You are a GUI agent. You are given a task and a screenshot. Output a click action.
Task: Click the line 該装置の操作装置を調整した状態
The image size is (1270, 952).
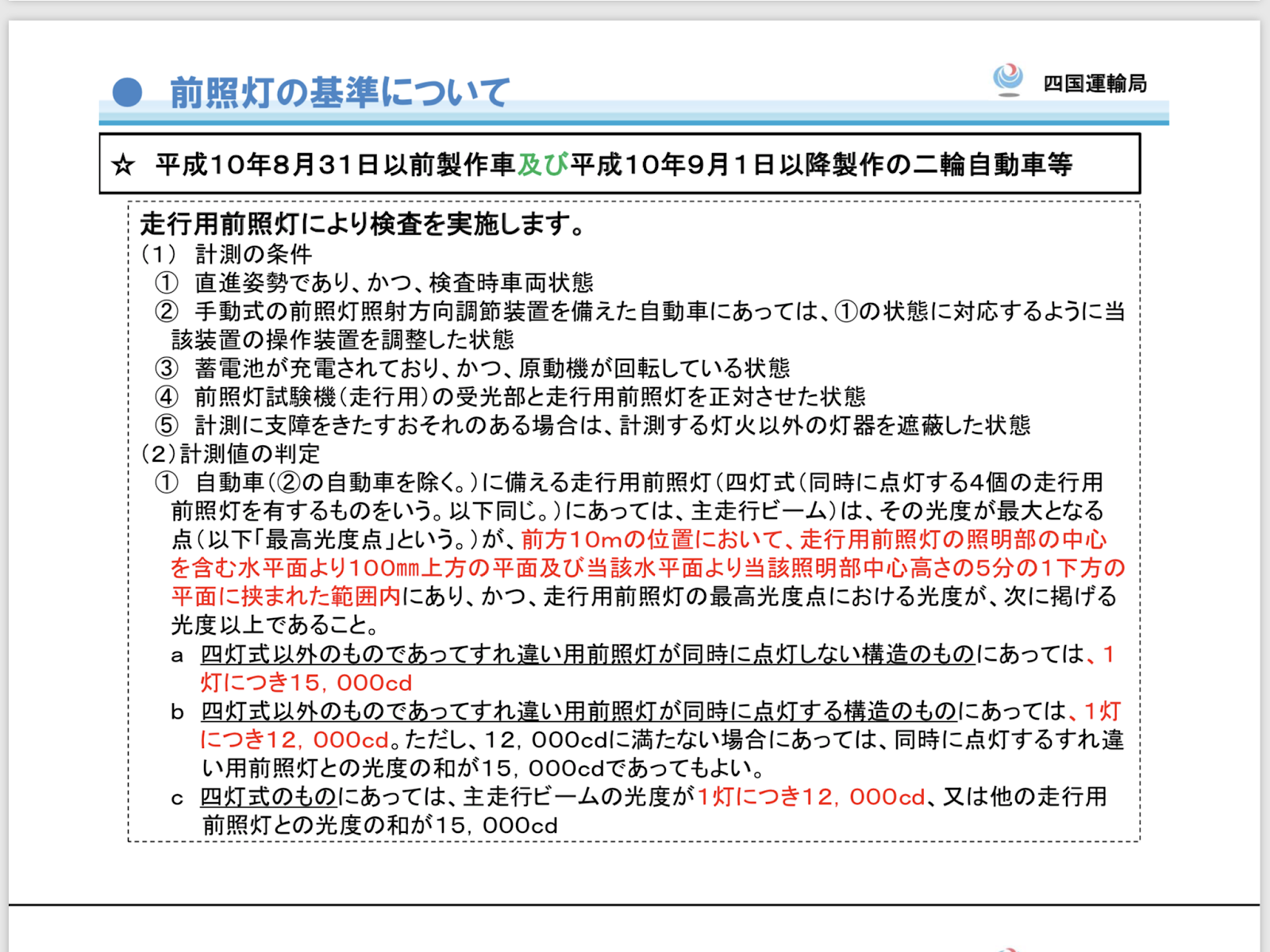coord(343,340)
